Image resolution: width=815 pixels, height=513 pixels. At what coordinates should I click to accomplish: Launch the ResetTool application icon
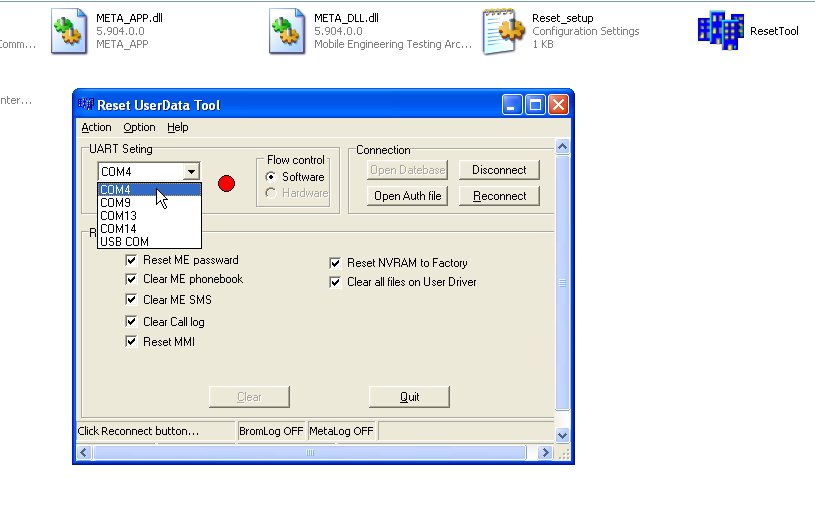720,31
